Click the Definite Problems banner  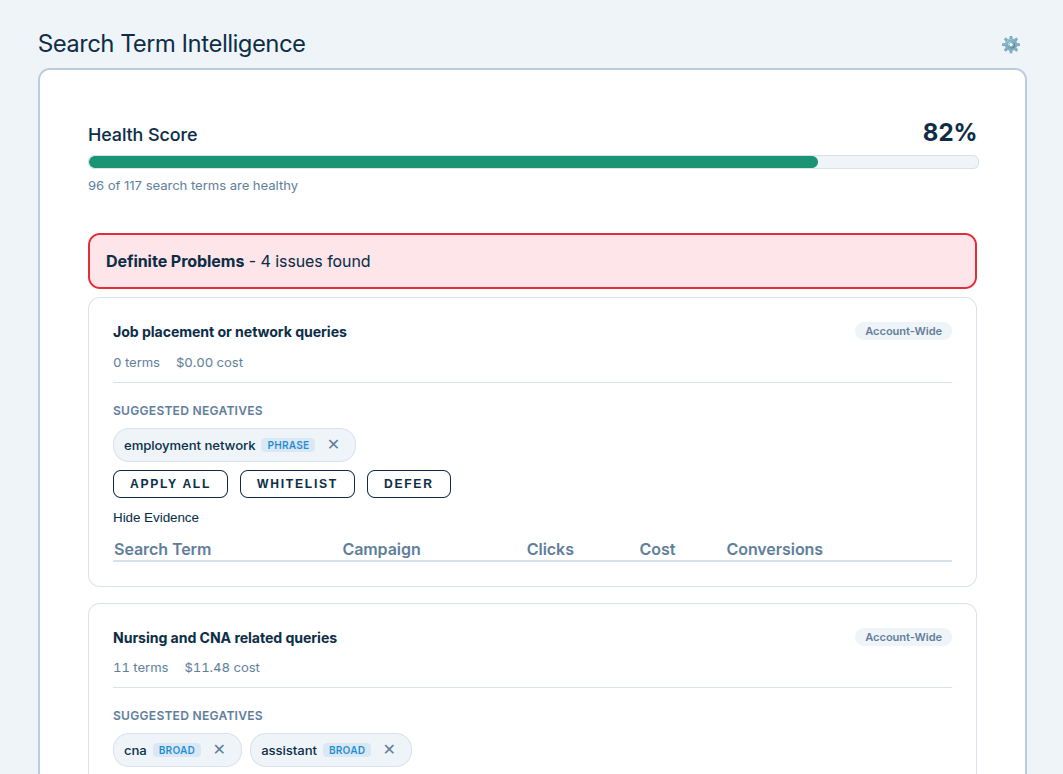point(532,261)
